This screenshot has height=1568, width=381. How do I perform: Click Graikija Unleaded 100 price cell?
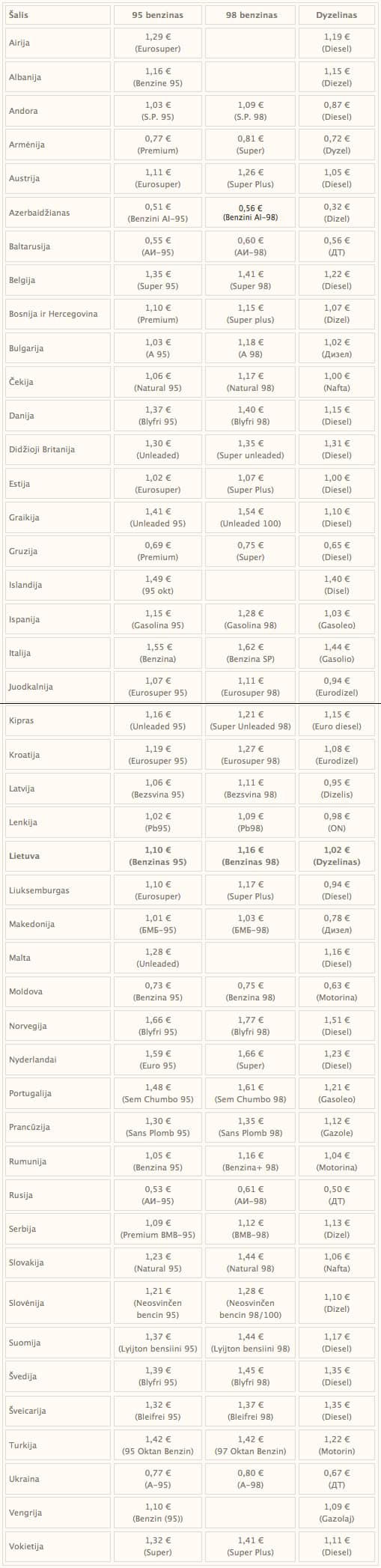[x=251, y=517]
